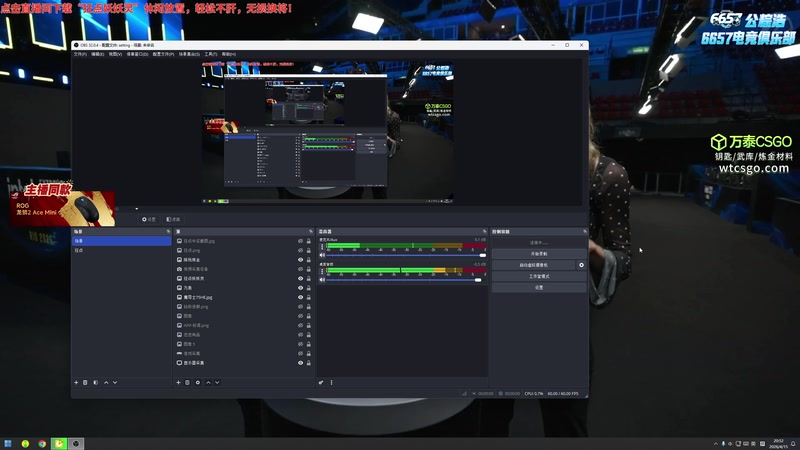Image resolution: width=800 pixels, height=450 pixels.
Task: Adjust microphone/Aux volume slider handle
Action: click(x=483, y=255)
